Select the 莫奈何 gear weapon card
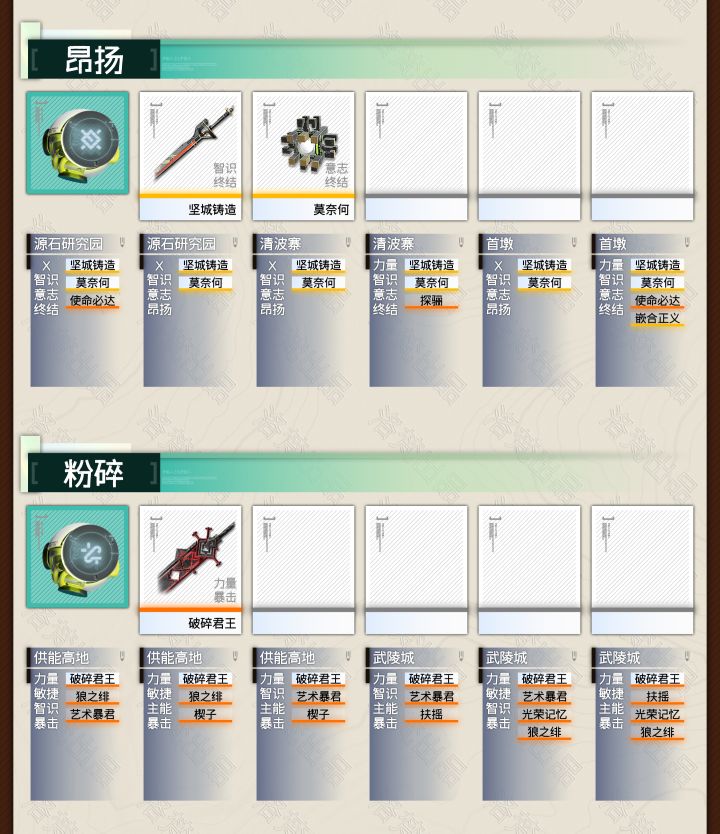Screen dimensions: 720x834 [x=303, y=156]
